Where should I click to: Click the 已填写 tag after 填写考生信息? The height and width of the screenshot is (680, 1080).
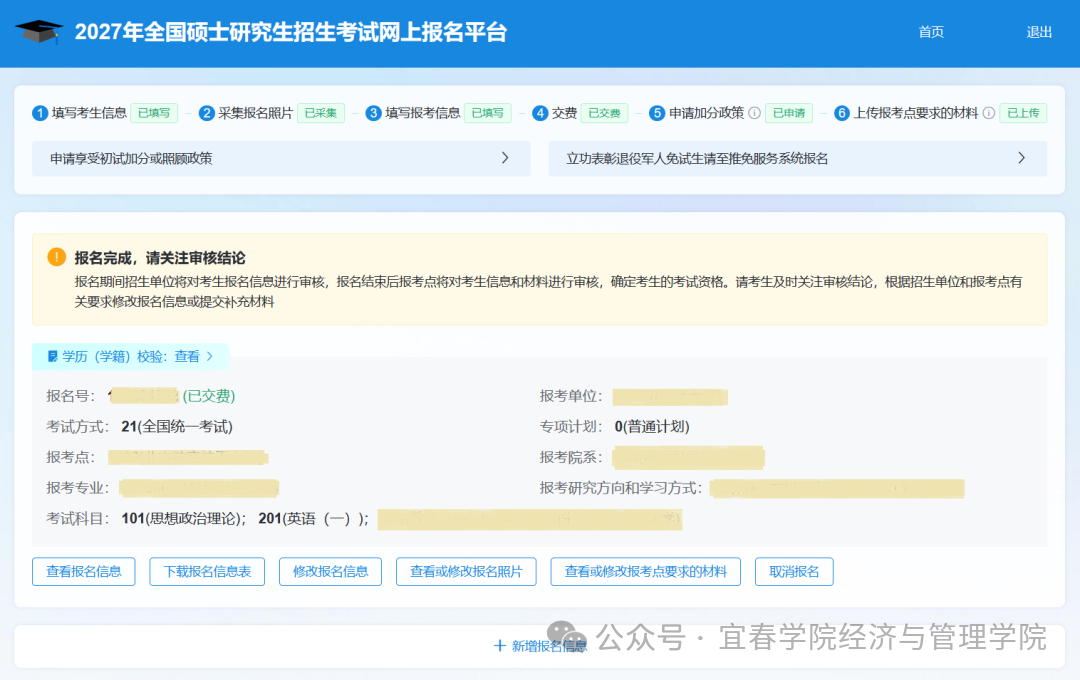(x=154, y=113)
